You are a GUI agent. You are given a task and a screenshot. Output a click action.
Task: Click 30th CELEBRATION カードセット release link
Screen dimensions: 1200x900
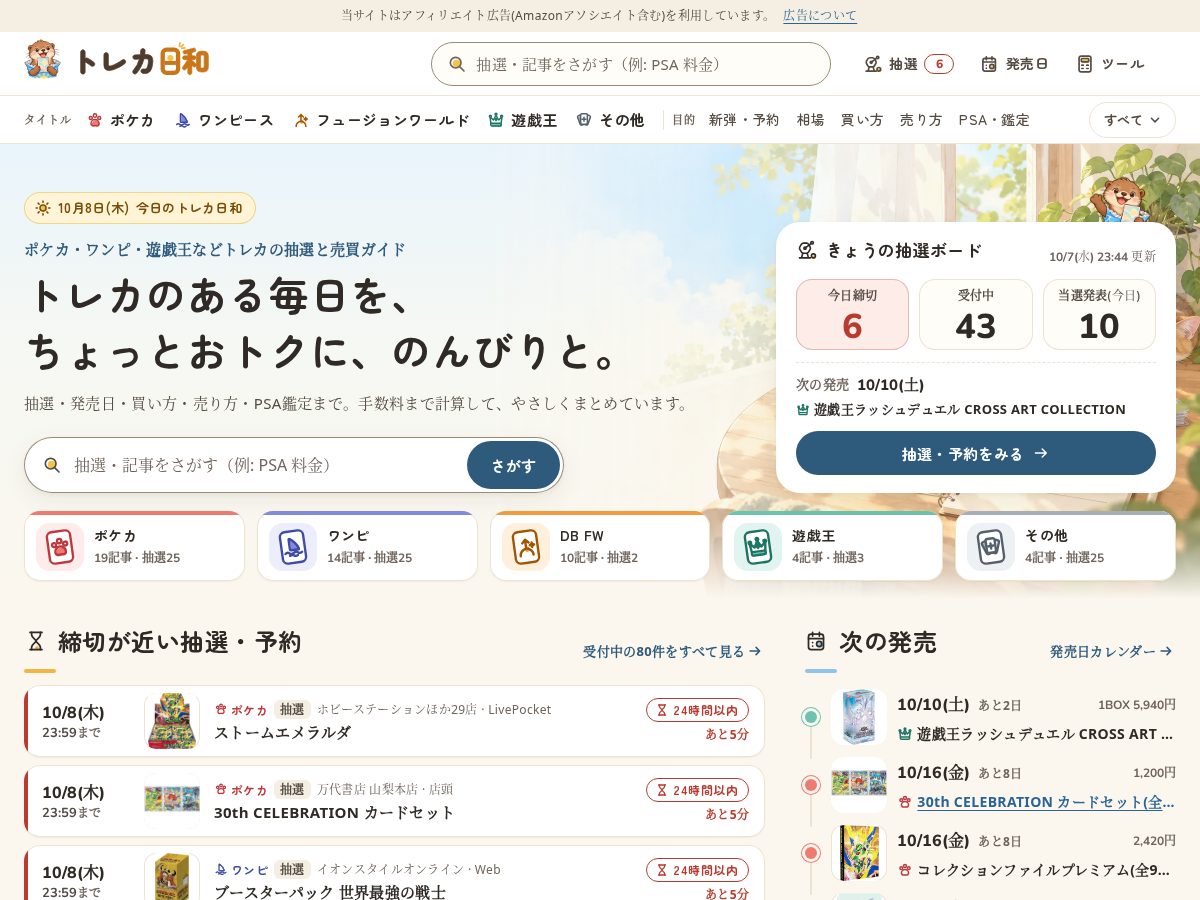(x=1046, y=802)
